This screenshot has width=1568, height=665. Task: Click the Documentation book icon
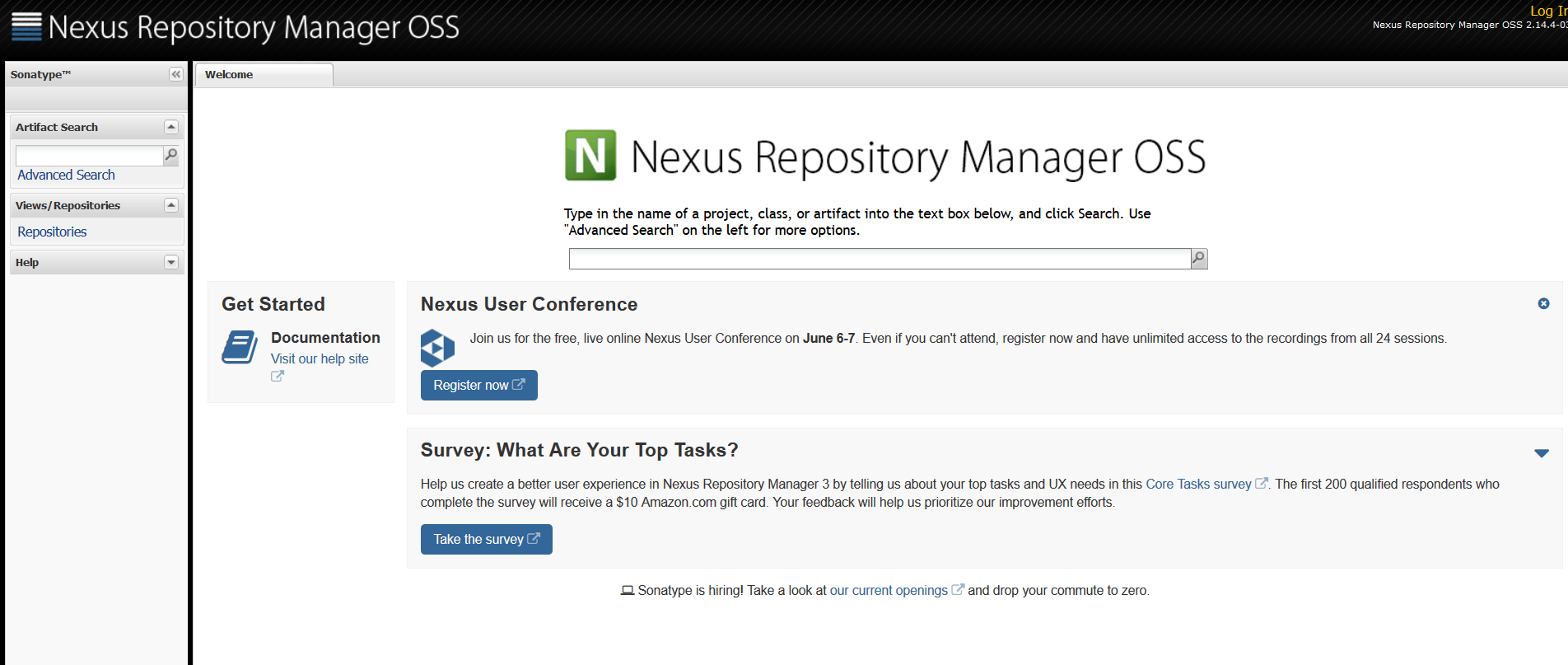click(240, 347)
